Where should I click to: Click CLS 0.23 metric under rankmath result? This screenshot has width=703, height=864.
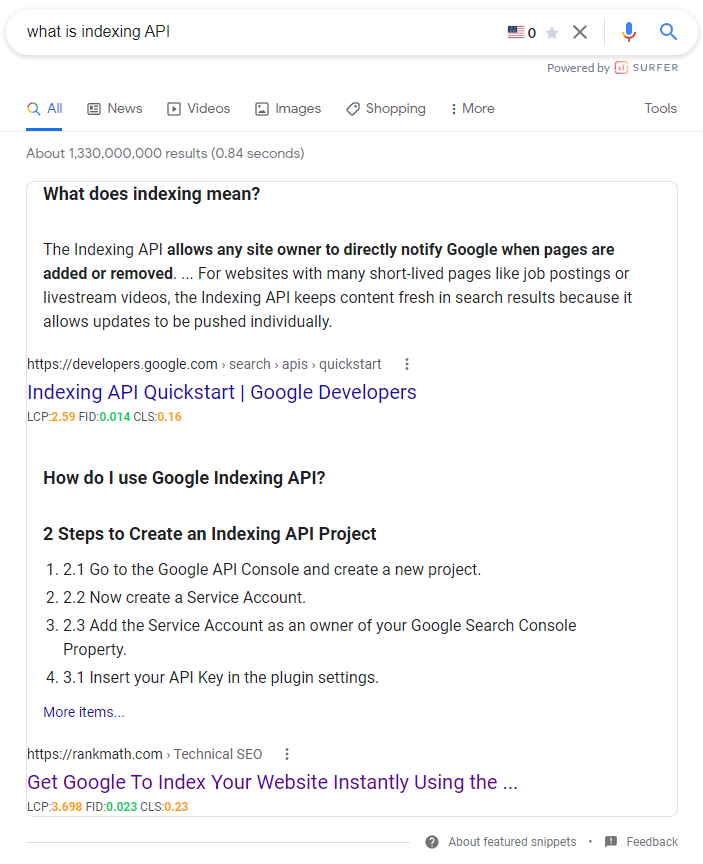(164, 807)
